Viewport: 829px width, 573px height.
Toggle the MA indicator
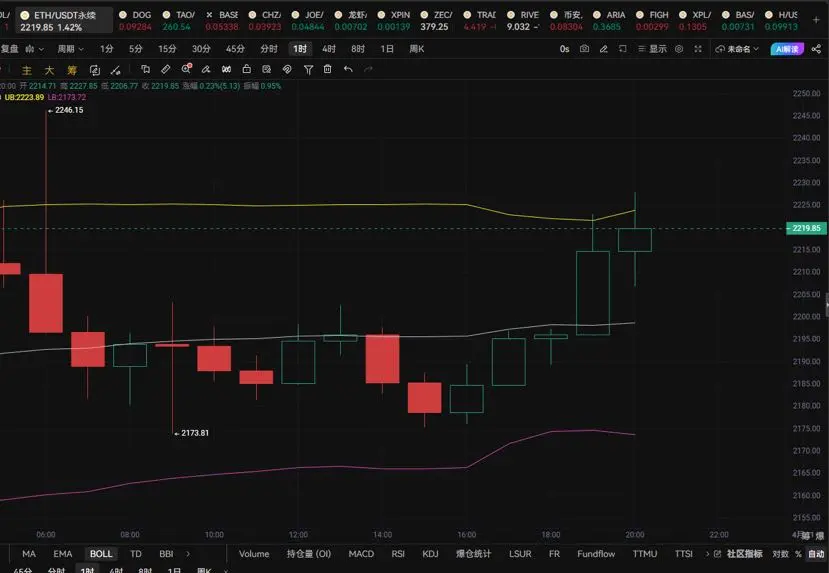coord(29,553)
